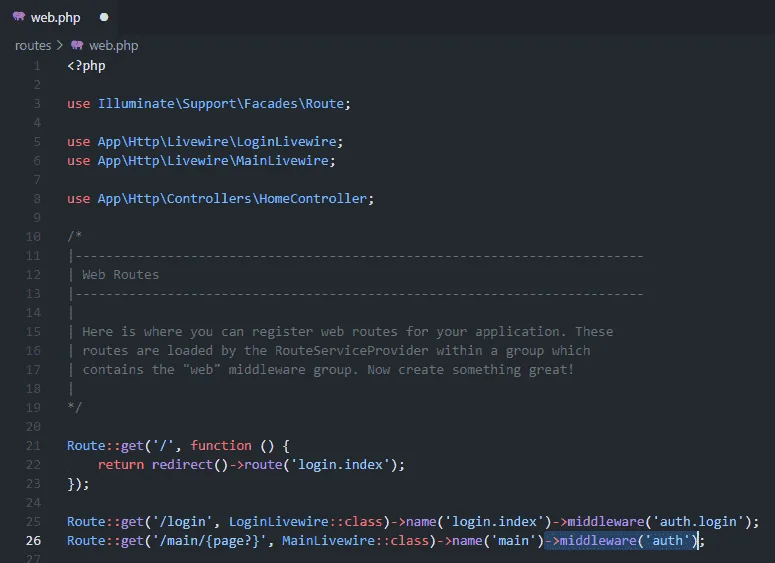Click line number 1 in the gutter
The image size is (775, 563).
[37, 66]
